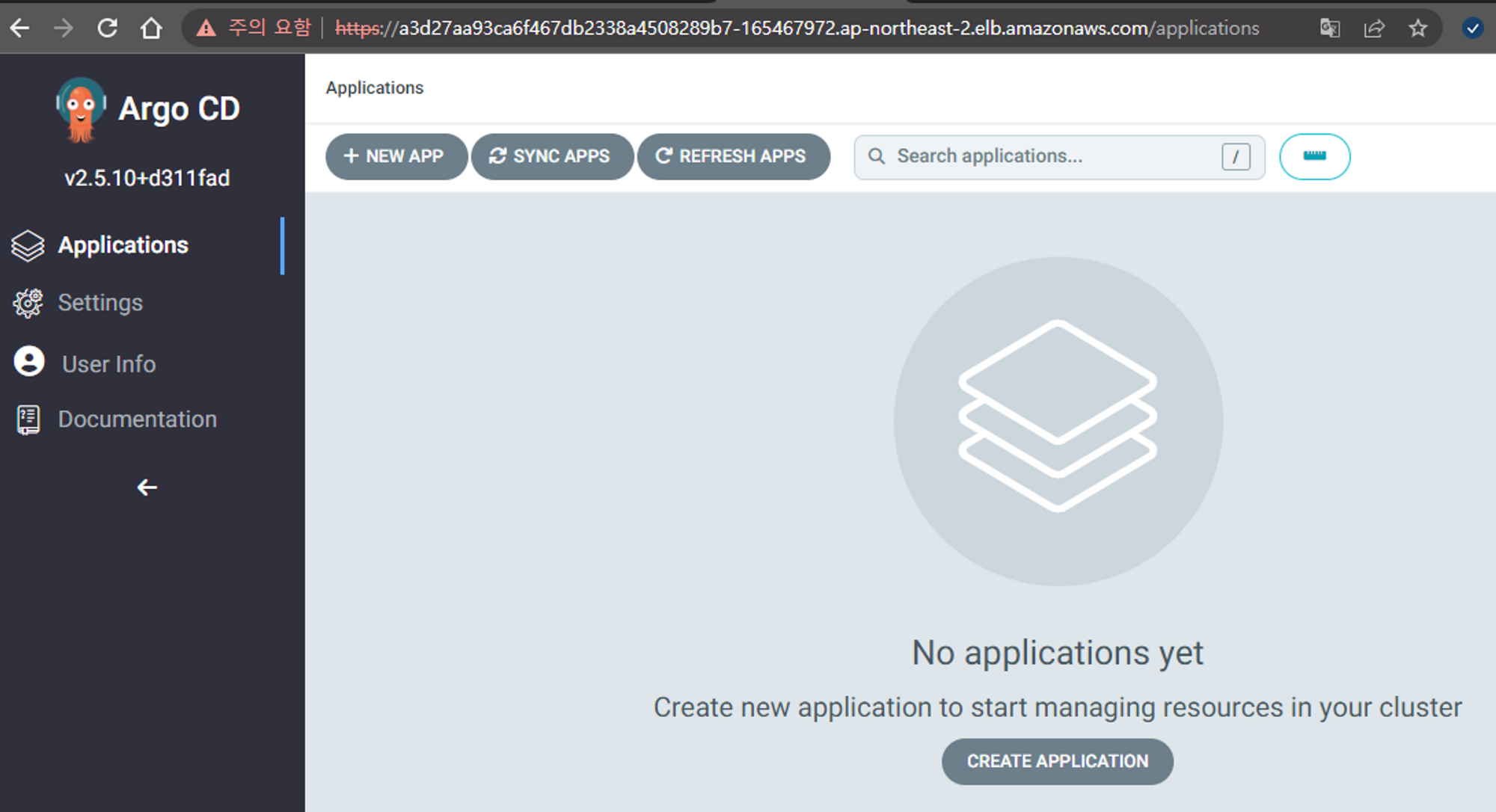The width and height of the screenshot is (1496, 812).
Task: Click the User Info avatar icon
Action: pyautogui.click(x=29, y=362)
